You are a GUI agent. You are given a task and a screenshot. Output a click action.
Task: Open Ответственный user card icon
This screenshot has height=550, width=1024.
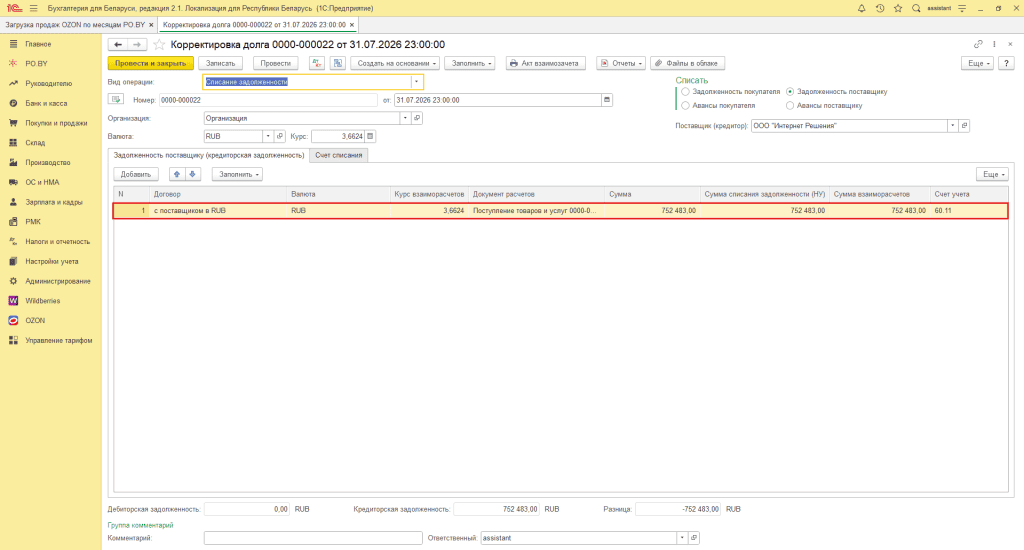tap(694, 538)
